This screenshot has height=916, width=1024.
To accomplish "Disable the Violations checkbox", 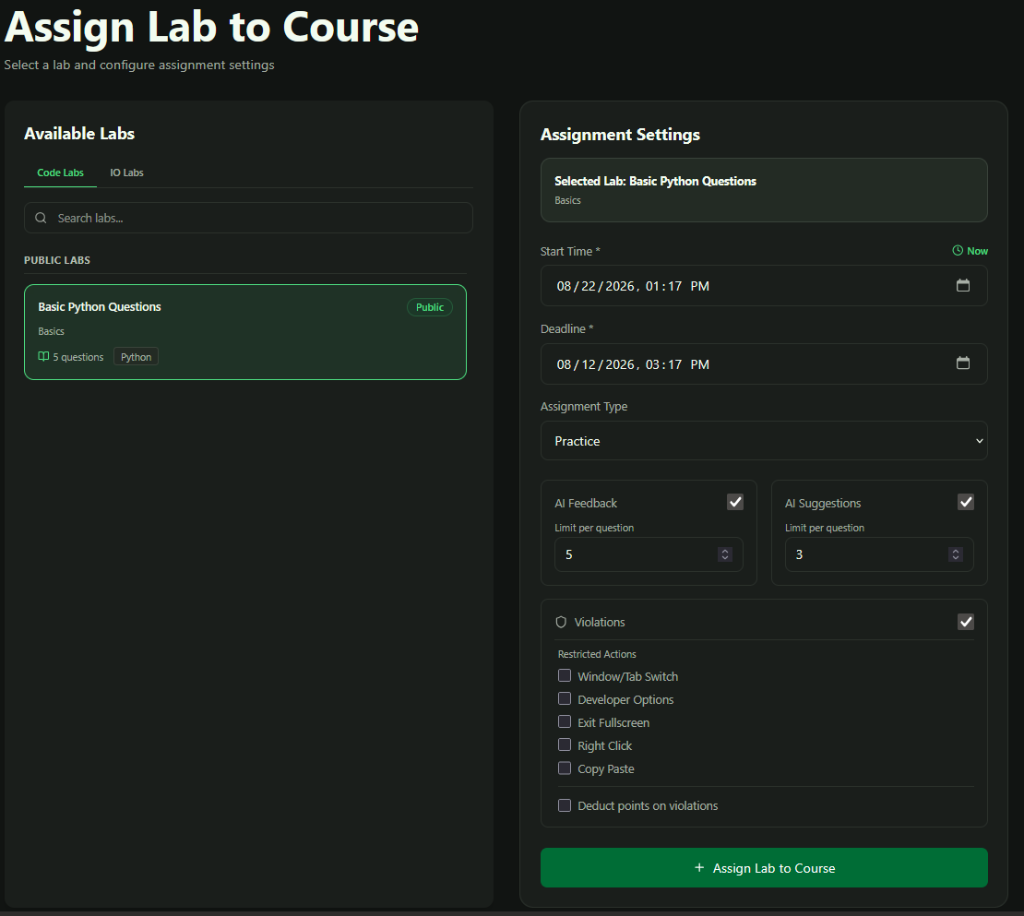I will [x=966, y=622].
